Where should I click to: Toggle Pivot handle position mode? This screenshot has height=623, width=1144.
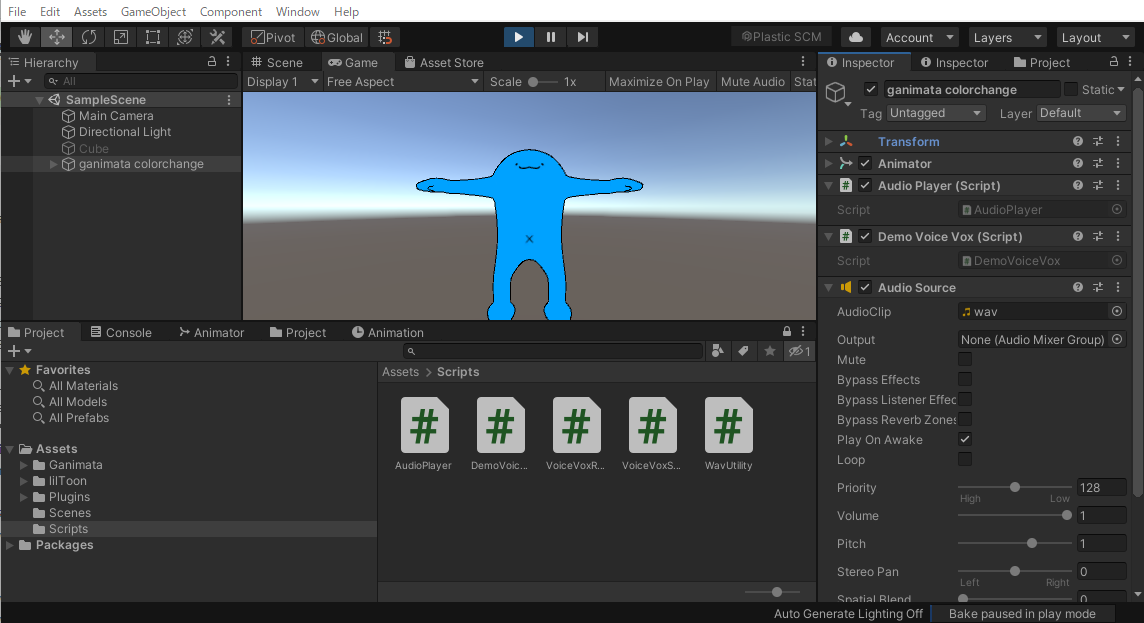point(270,37)
